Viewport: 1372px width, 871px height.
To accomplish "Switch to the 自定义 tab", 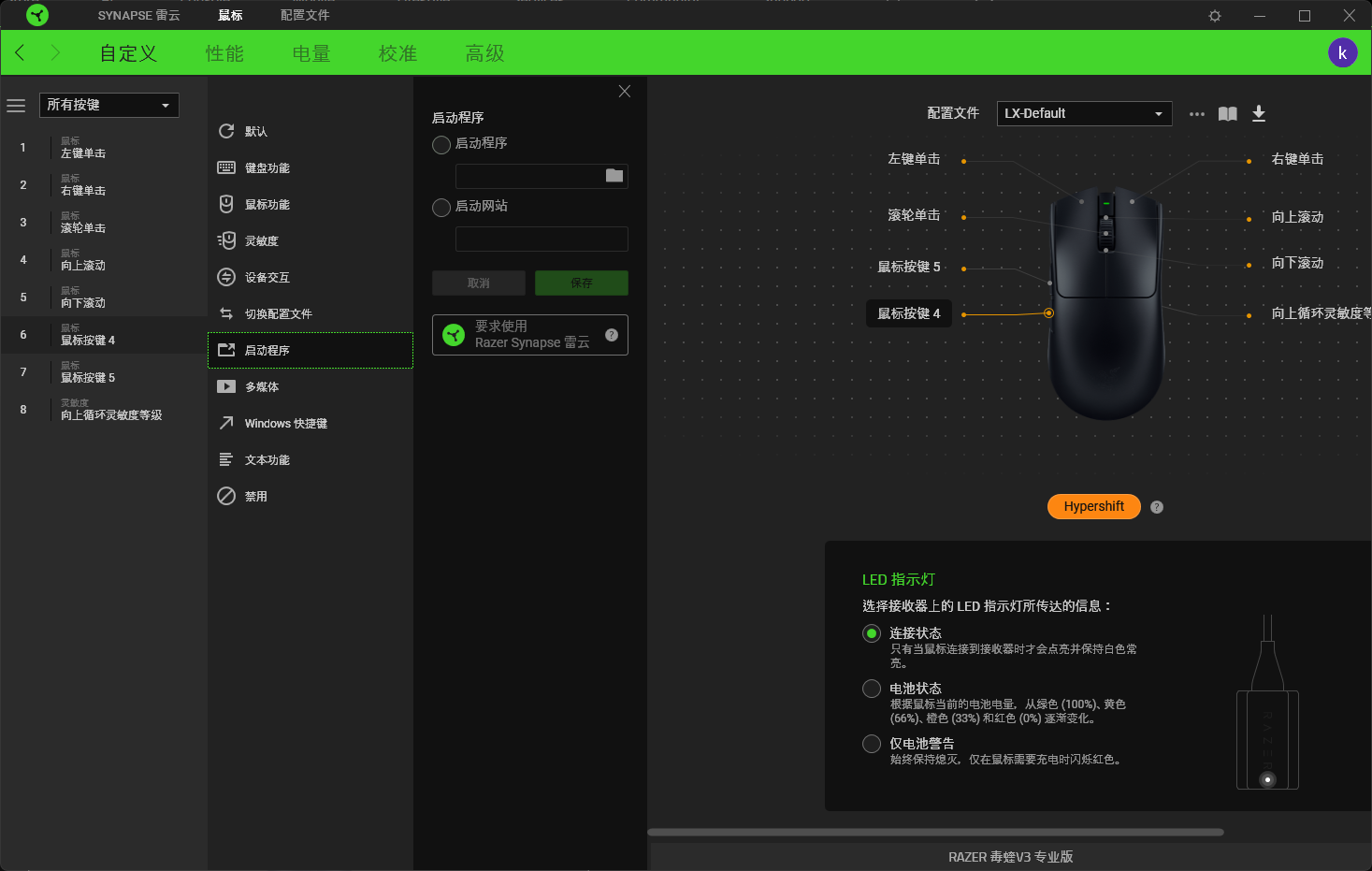I will [129, 53].
